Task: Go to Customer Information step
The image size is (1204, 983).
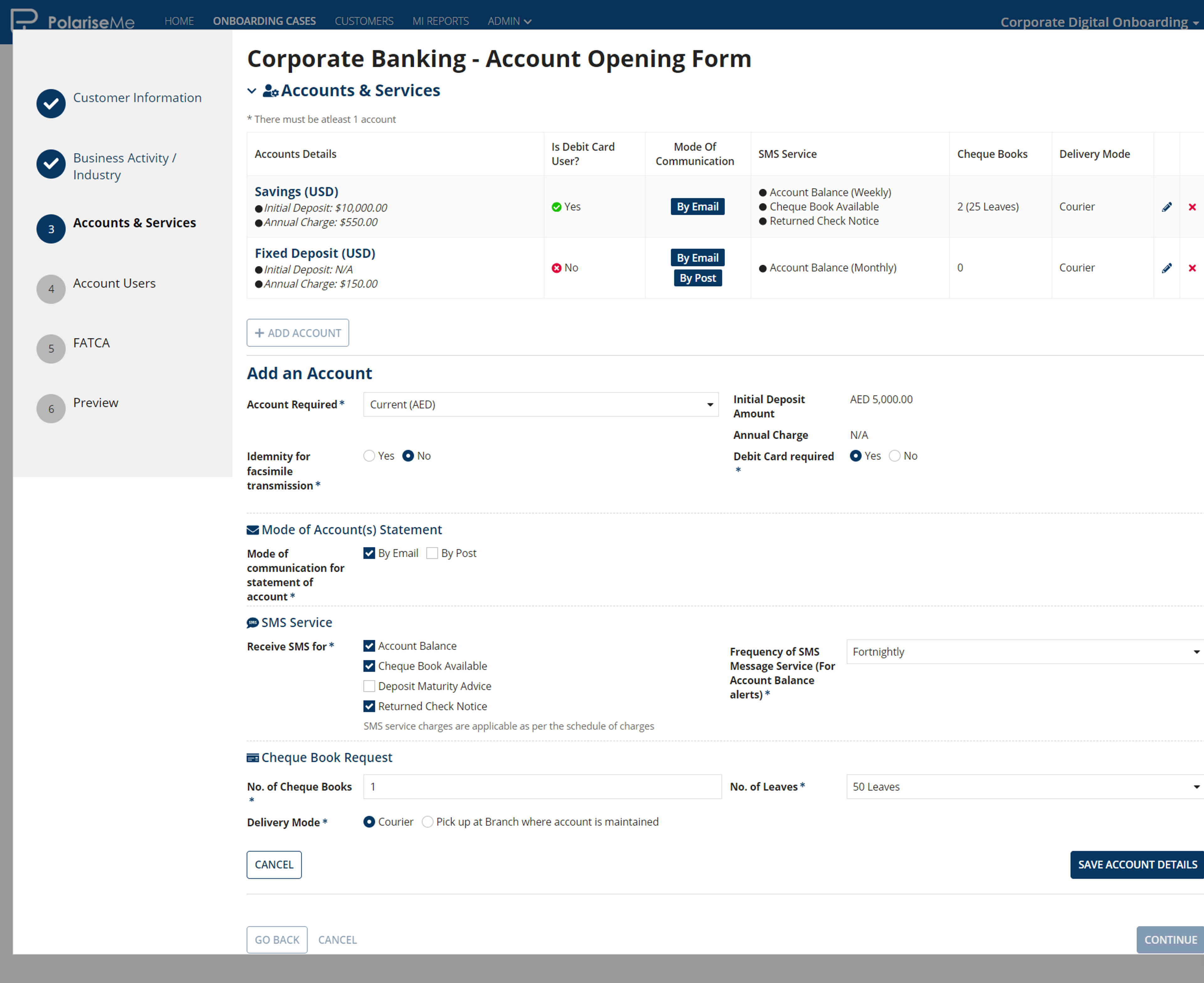Action: point(137,98)
